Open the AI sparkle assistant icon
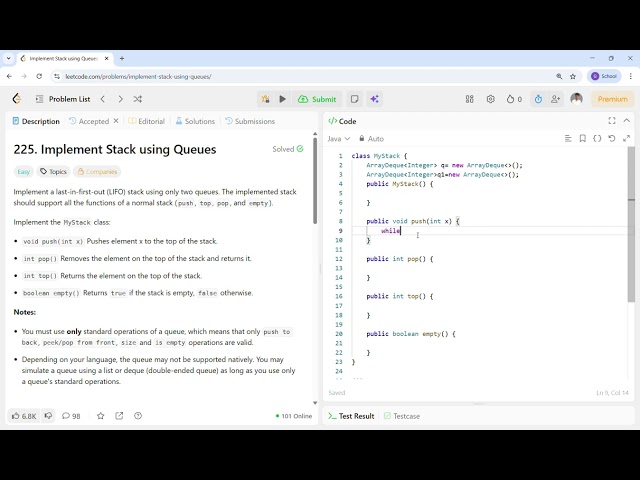 [374, 99]
